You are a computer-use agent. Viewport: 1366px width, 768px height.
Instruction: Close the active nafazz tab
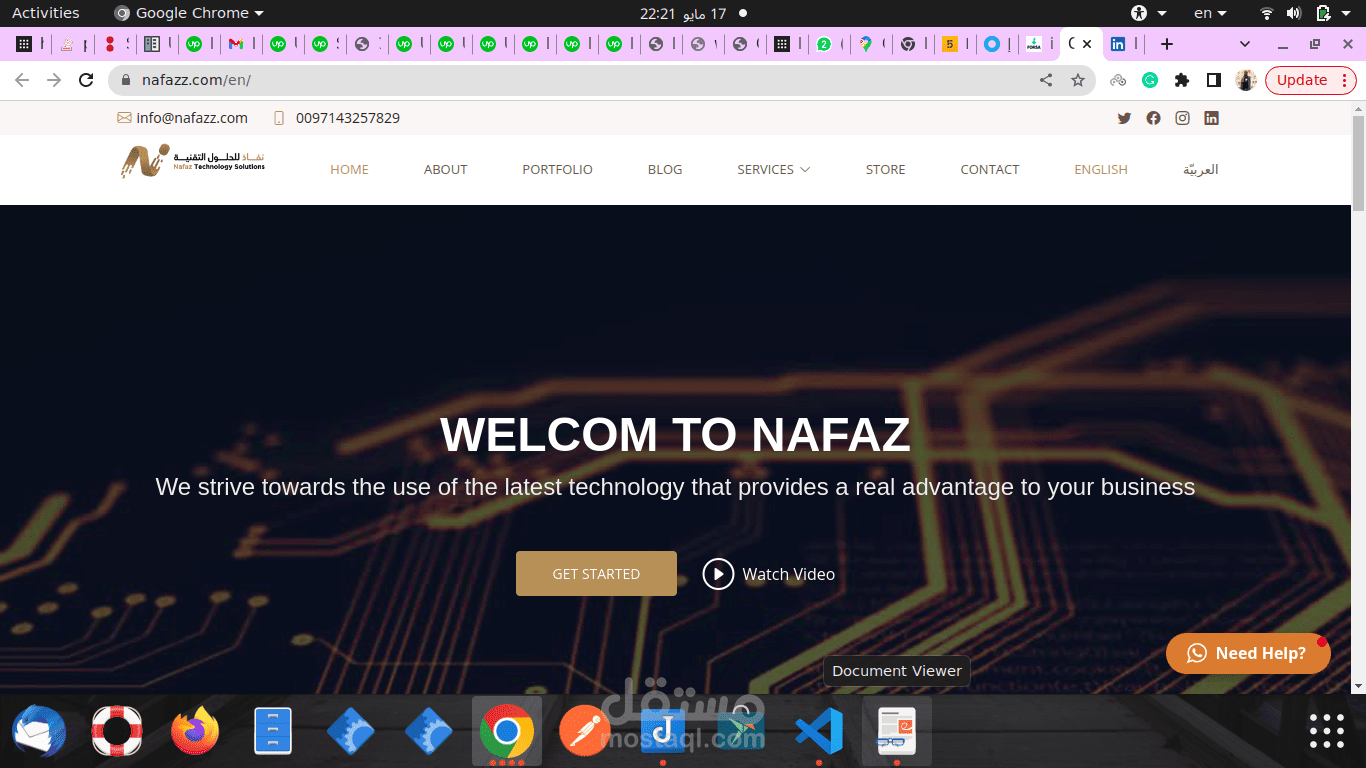point(1087,44)
